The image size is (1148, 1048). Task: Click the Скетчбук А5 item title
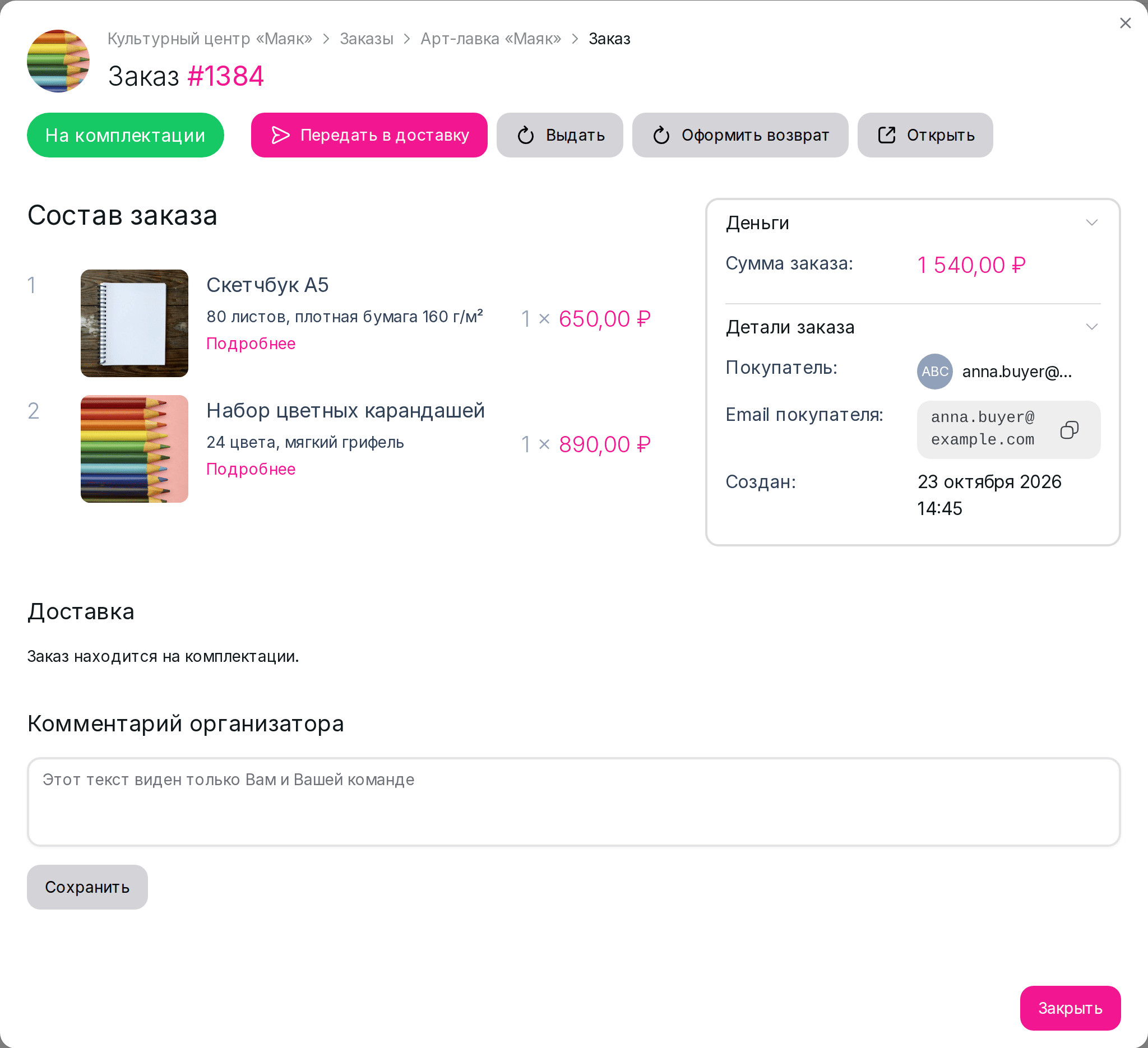click(267, 285)
